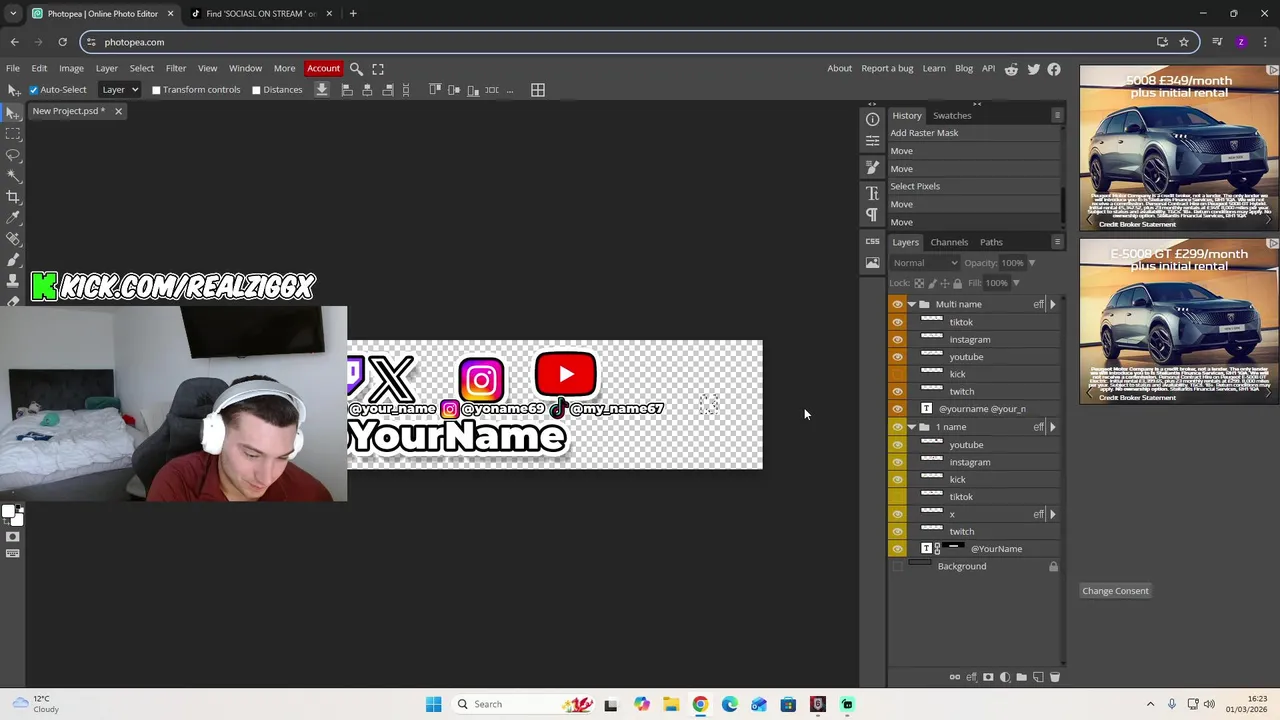1280x720 pixels.
Task: Align left edges icon in options bar
Action: (347, 90)
